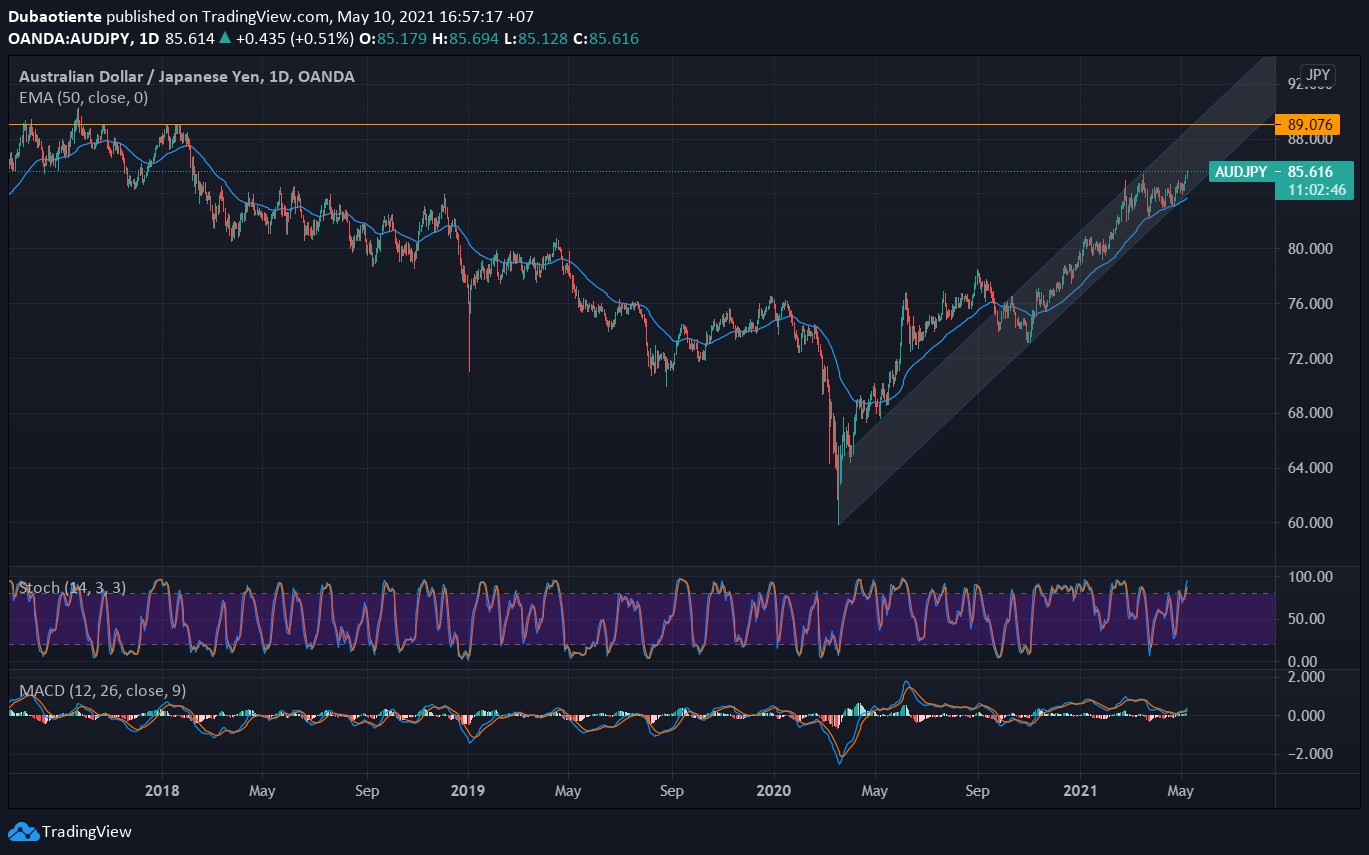1369x855 pixels.
Task: Click the 64.000 price axis label
Action: coord(1311,468)
